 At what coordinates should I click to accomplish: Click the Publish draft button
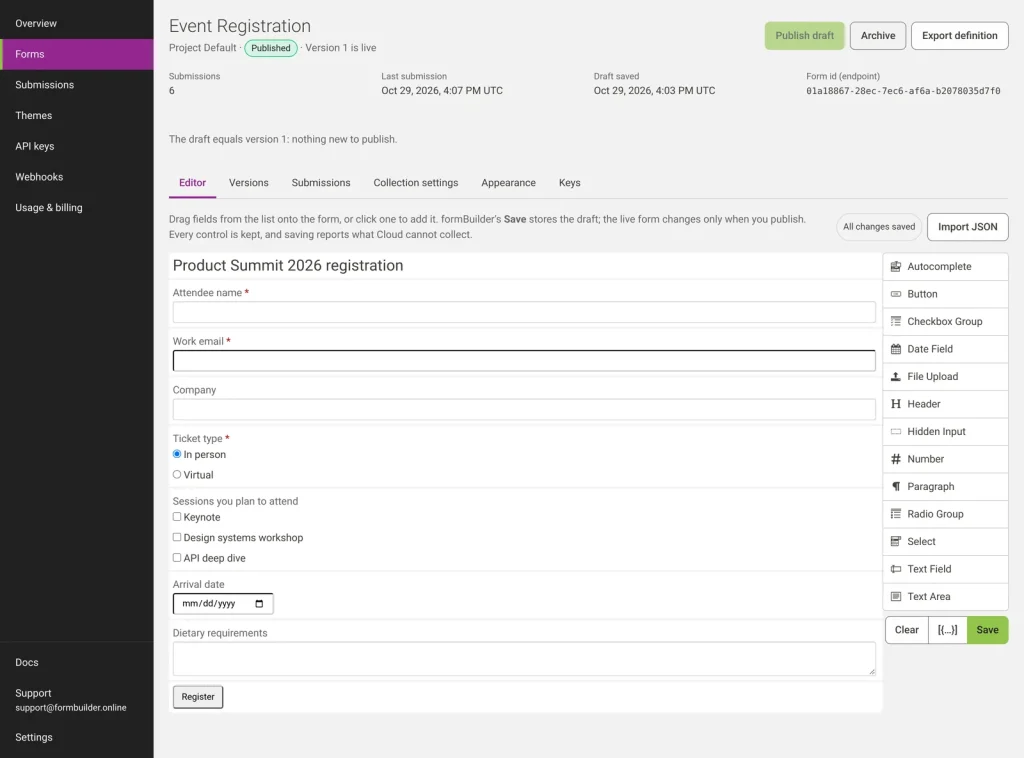tap(804, 36)
